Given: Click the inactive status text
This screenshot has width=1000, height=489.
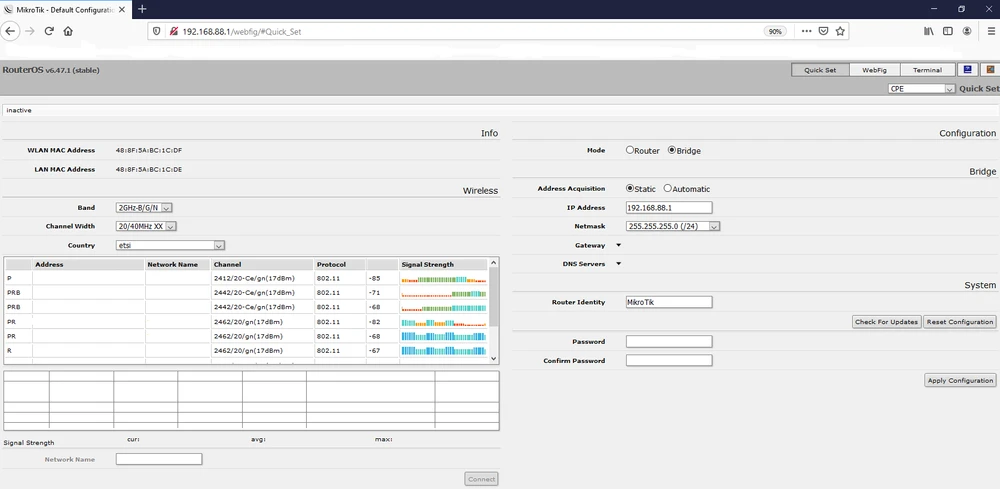Looking at the screenshot, I should [x=19, y=110].
